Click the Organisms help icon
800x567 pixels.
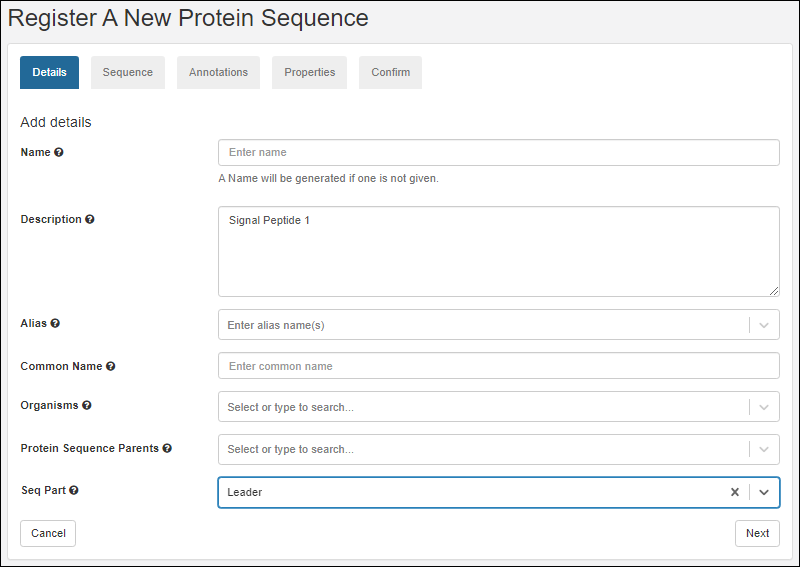[87, 406]
